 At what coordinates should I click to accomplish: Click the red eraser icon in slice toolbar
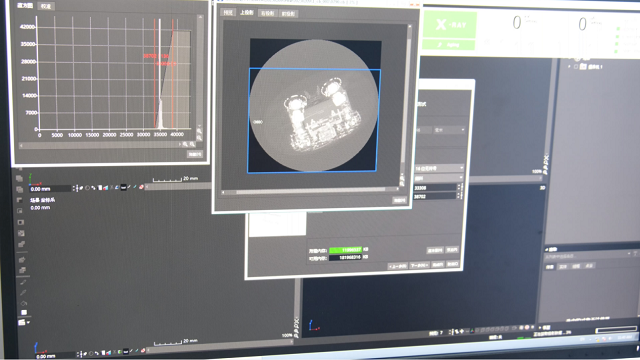pyautogui.click(x=141, y=187)
